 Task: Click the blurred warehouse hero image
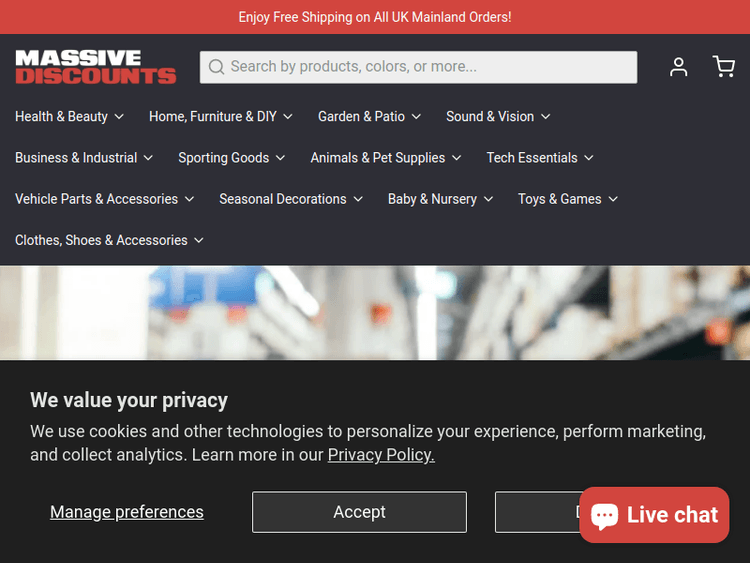click(375, 312)
